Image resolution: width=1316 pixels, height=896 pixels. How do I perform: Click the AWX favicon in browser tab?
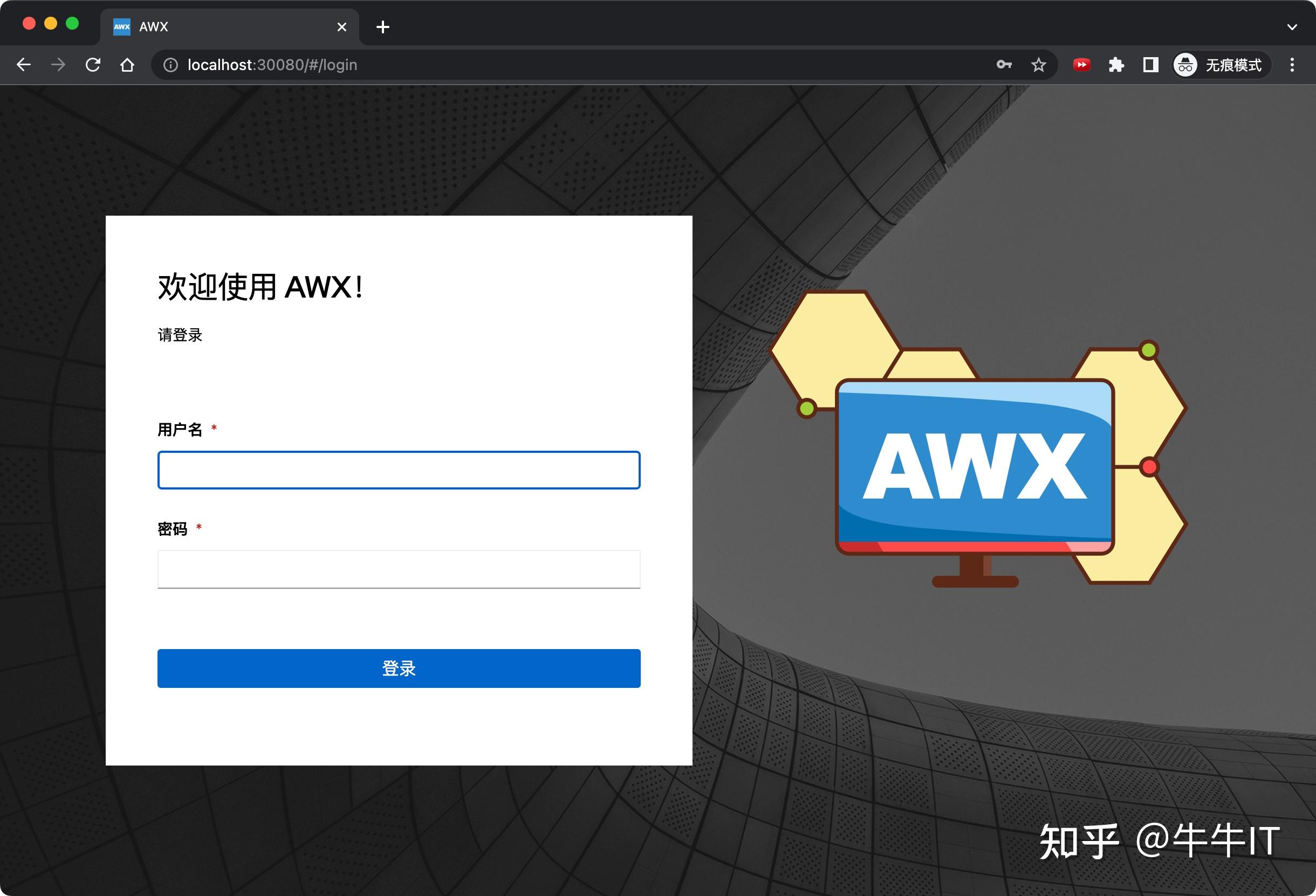[121, 26]
